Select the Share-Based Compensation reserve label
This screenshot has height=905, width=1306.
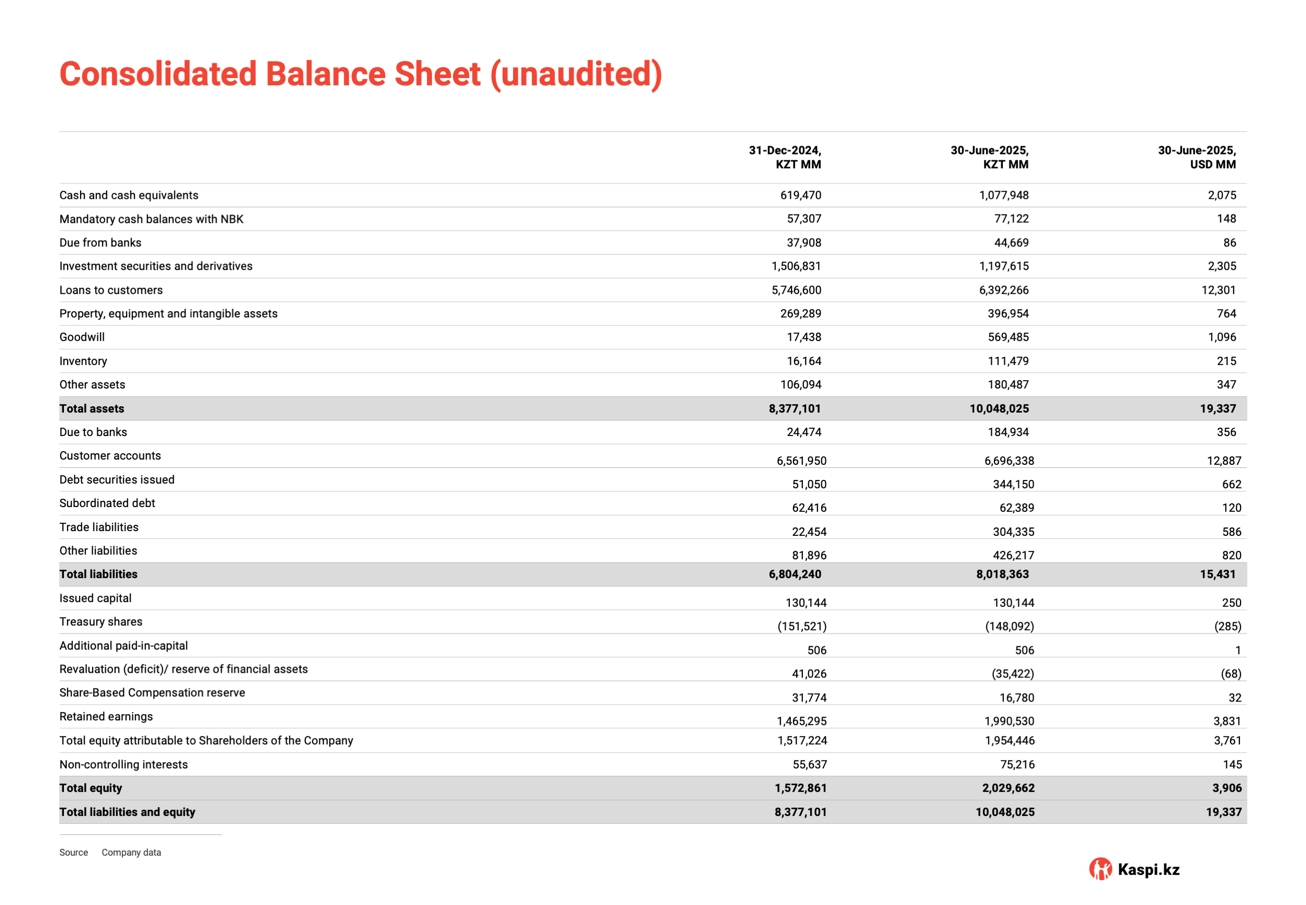(152, 693)
